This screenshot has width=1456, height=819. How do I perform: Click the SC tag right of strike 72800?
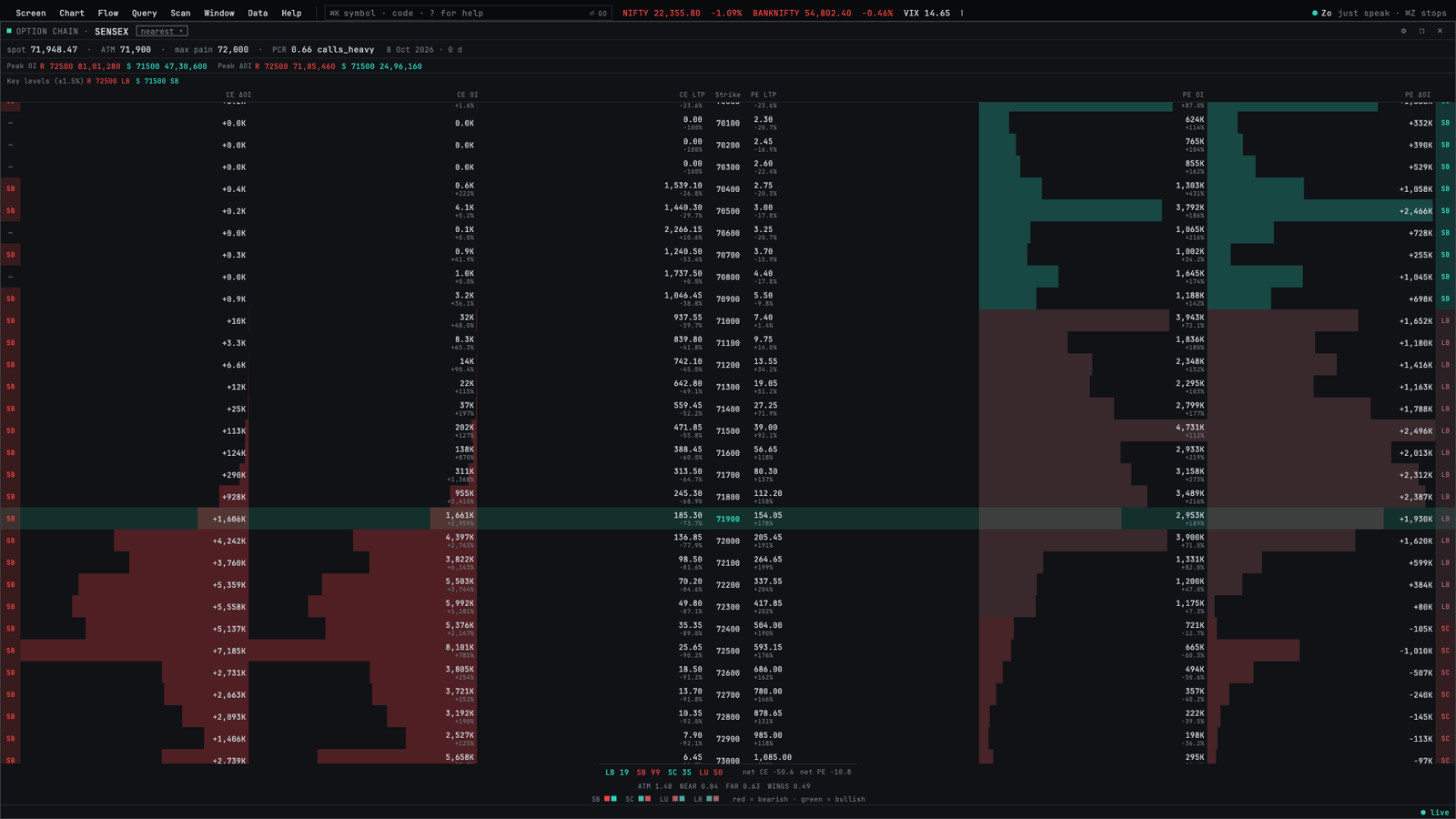tap(1445, 716)
